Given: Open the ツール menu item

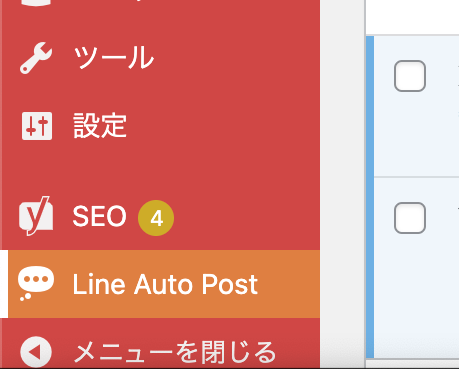Looking at the screenshot, I should pos(113,58).
